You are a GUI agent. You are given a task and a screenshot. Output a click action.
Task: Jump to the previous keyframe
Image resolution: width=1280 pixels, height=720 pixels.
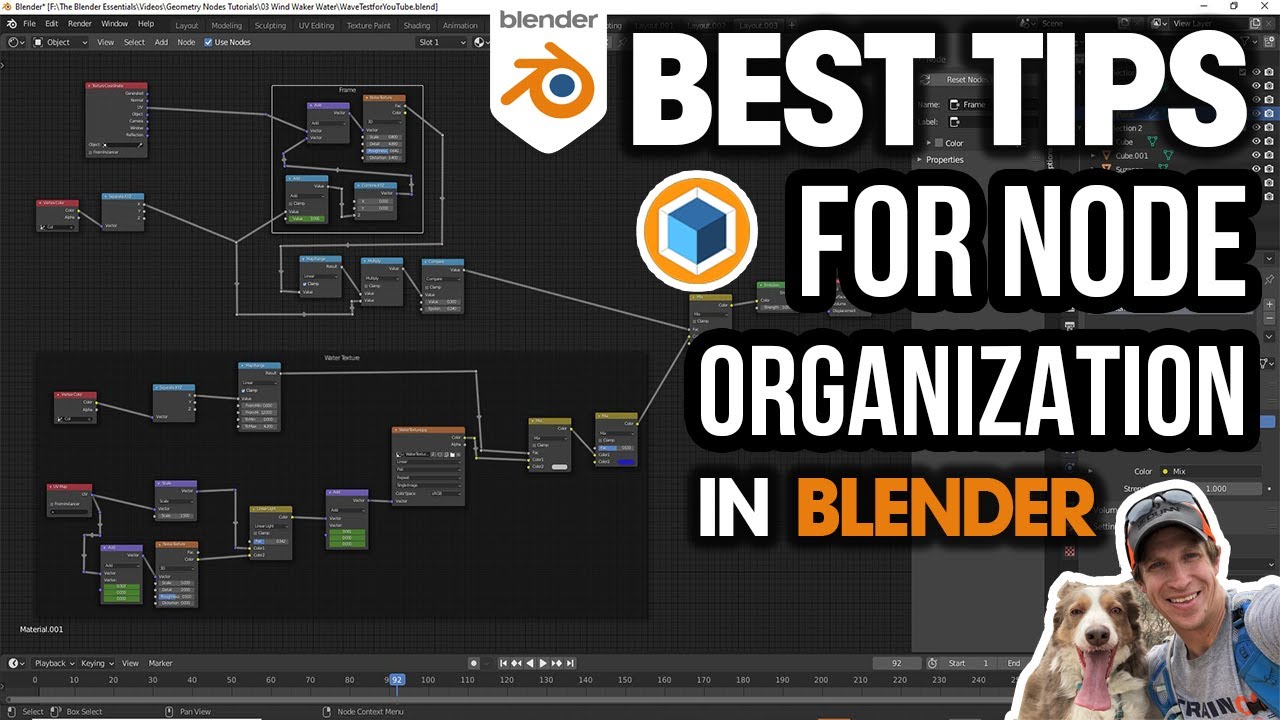pyautogui.click(x=517, y=663)
